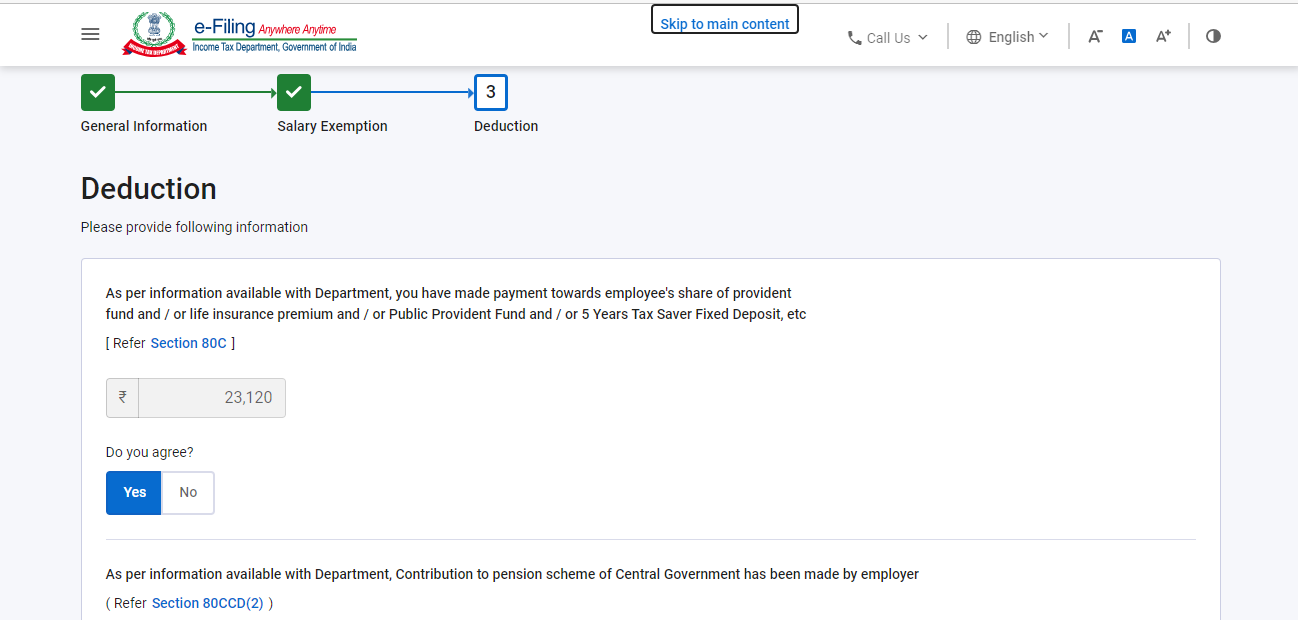The height and width of the screenshot is (620, 1298).
Task: Decrease font size with A- icon
Action: click(1095, 36)
